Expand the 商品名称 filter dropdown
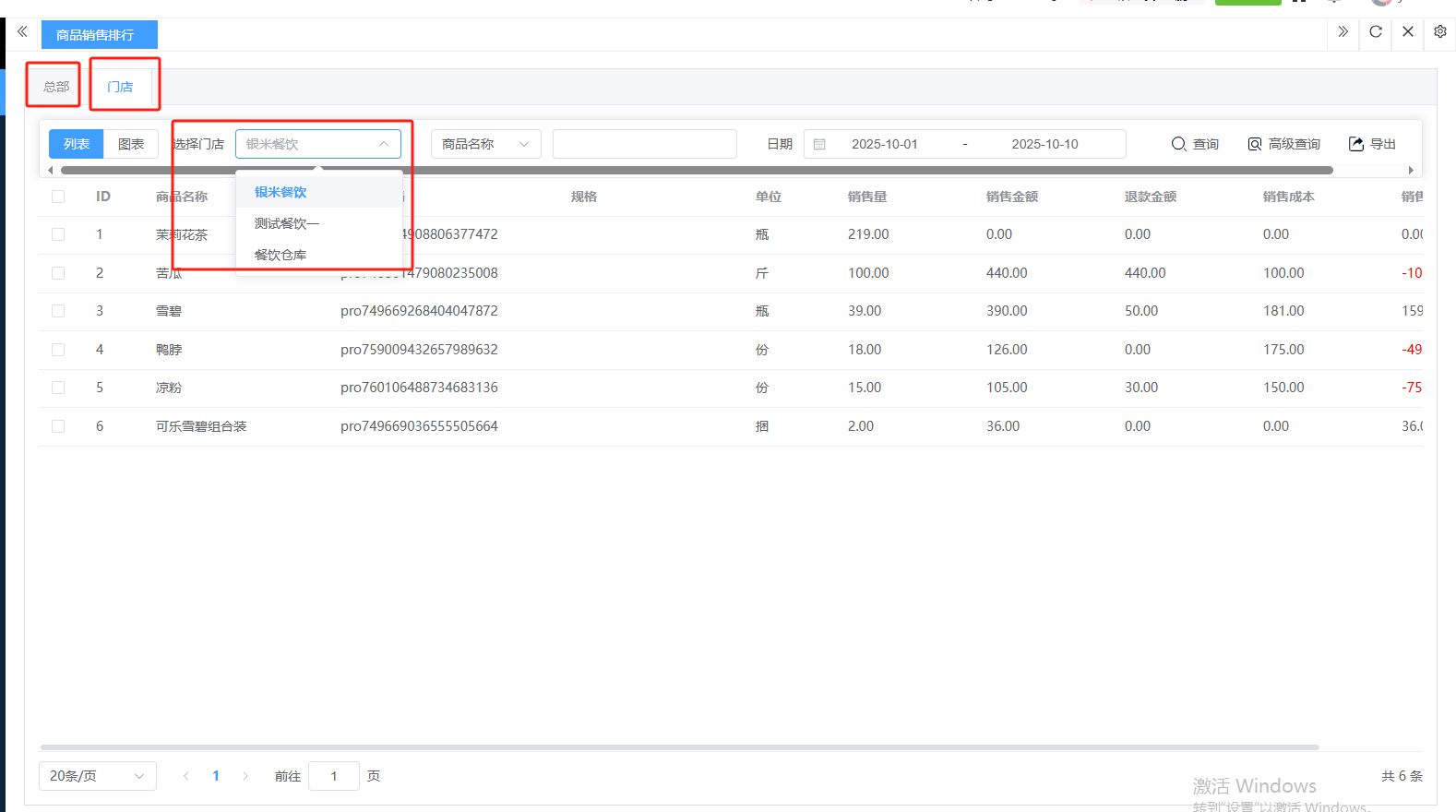The width and height of the screenshot is (1456, 812). (x=485, y=145)
